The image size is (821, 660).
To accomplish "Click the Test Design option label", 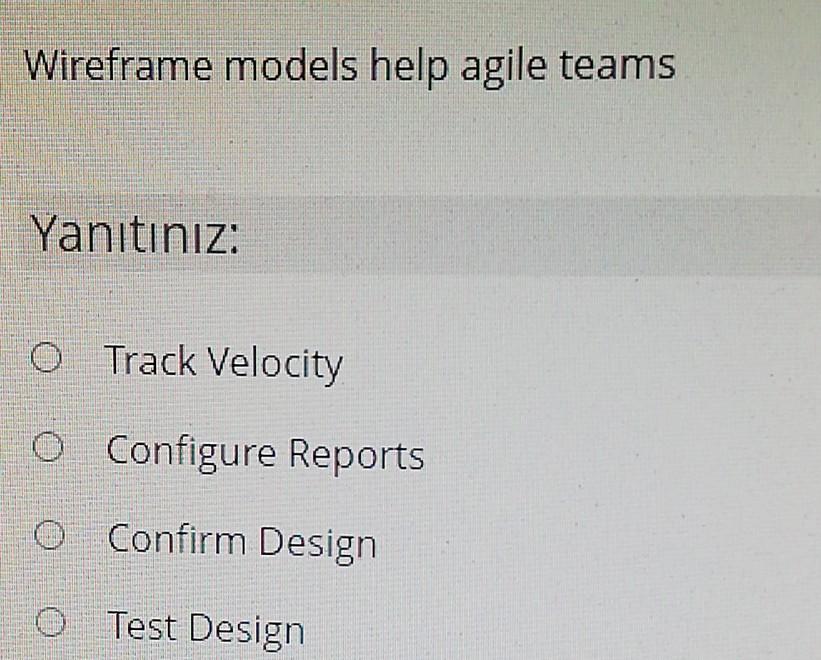I will point(207,626).
